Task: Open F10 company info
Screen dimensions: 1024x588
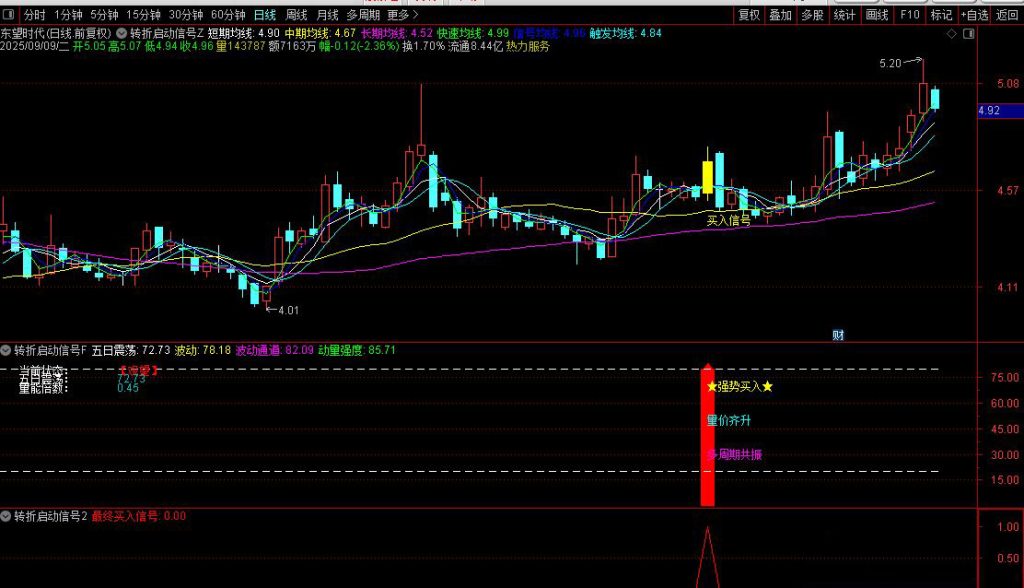Action: tap(909, 15)
